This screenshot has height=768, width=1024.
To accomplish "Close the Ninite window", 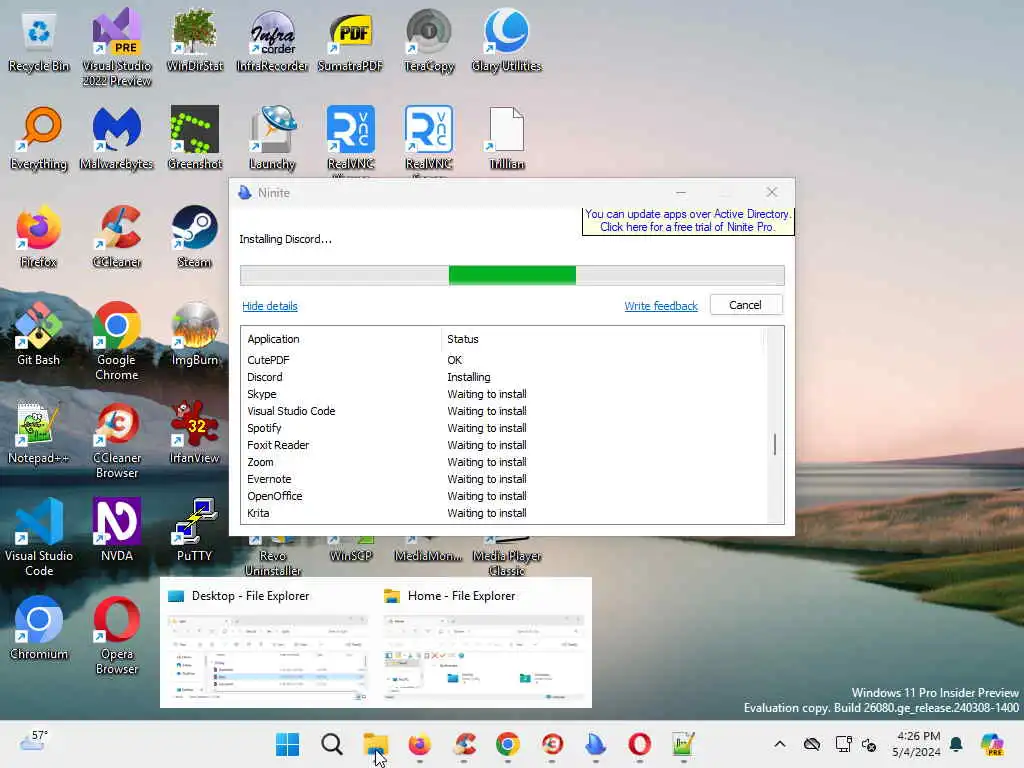I will [x=771, y=192].
